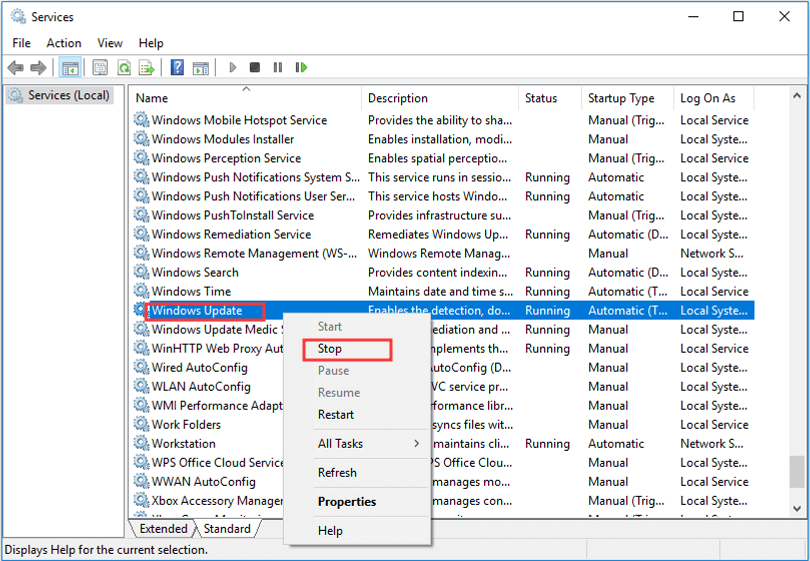Select Windows Remediation Service row

443,235
